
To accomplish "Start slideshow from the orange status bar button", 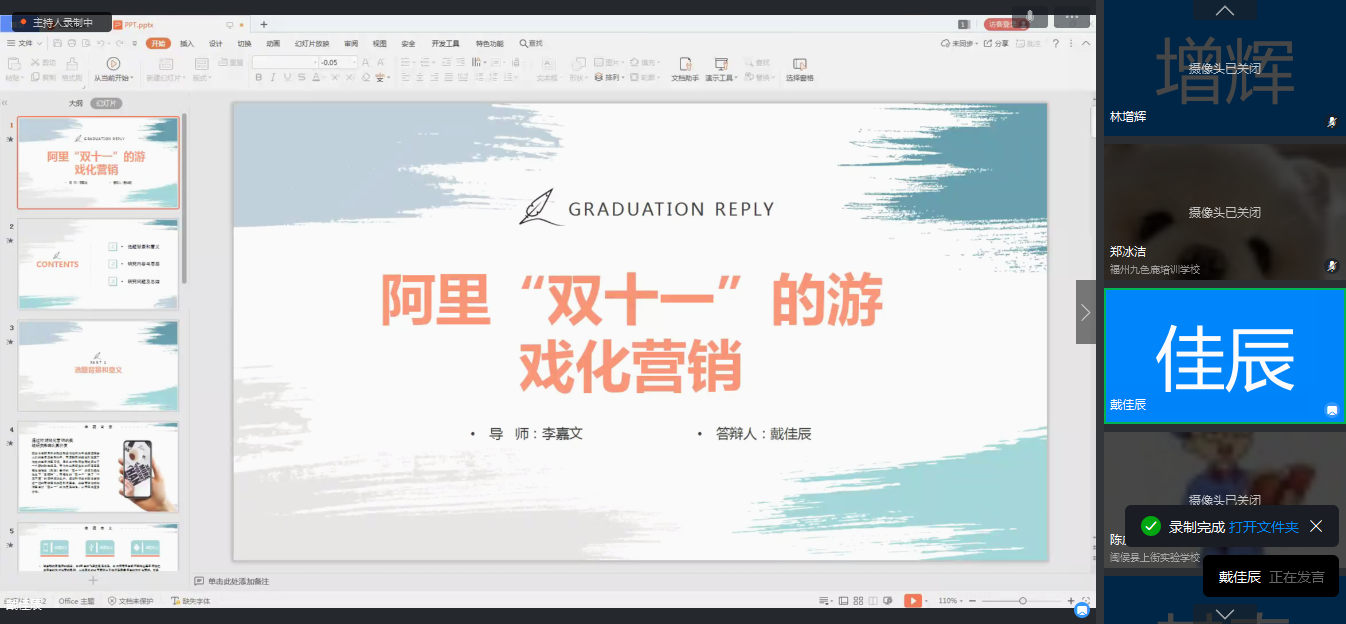I will coord(913,601).
